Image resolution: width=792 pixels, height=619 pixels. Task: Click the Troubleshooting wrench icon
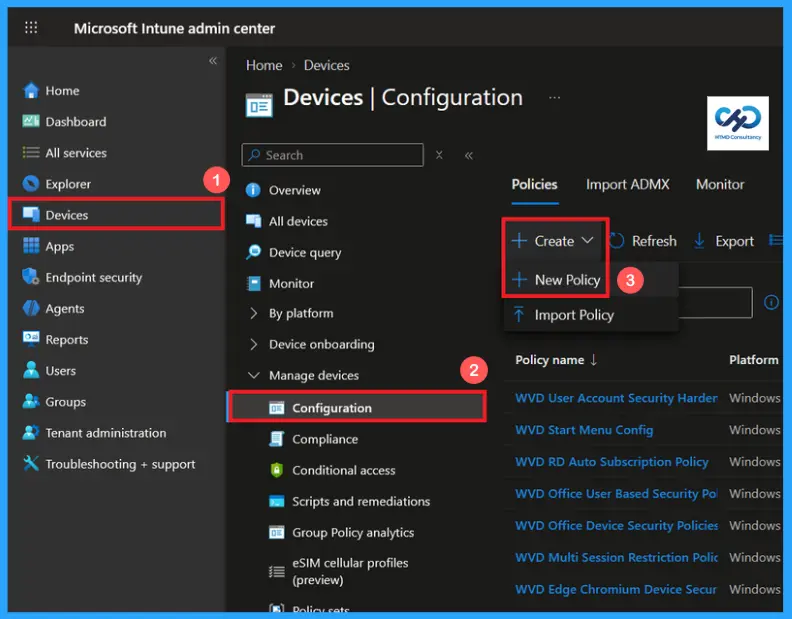pyautogui.click(x=31, y=463)
